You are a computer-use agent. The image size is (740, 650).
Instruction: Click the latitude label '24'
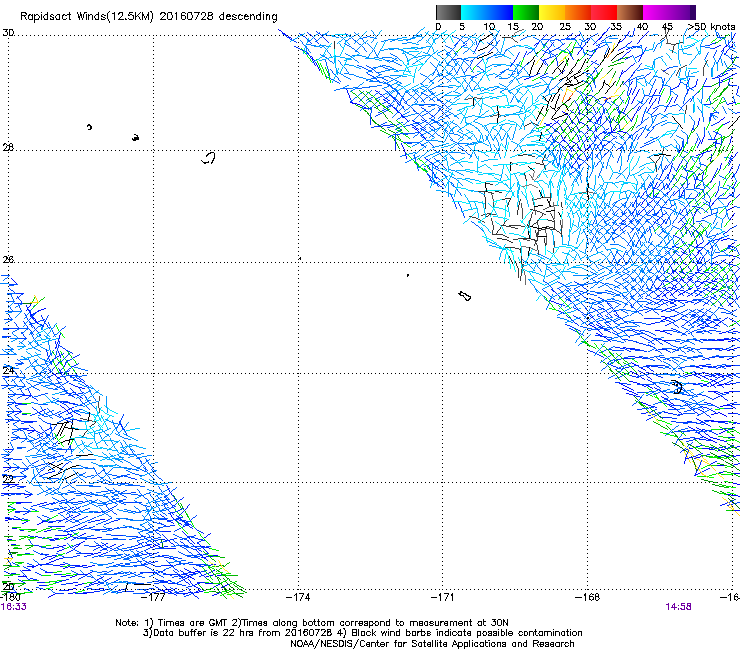(8, 371)
